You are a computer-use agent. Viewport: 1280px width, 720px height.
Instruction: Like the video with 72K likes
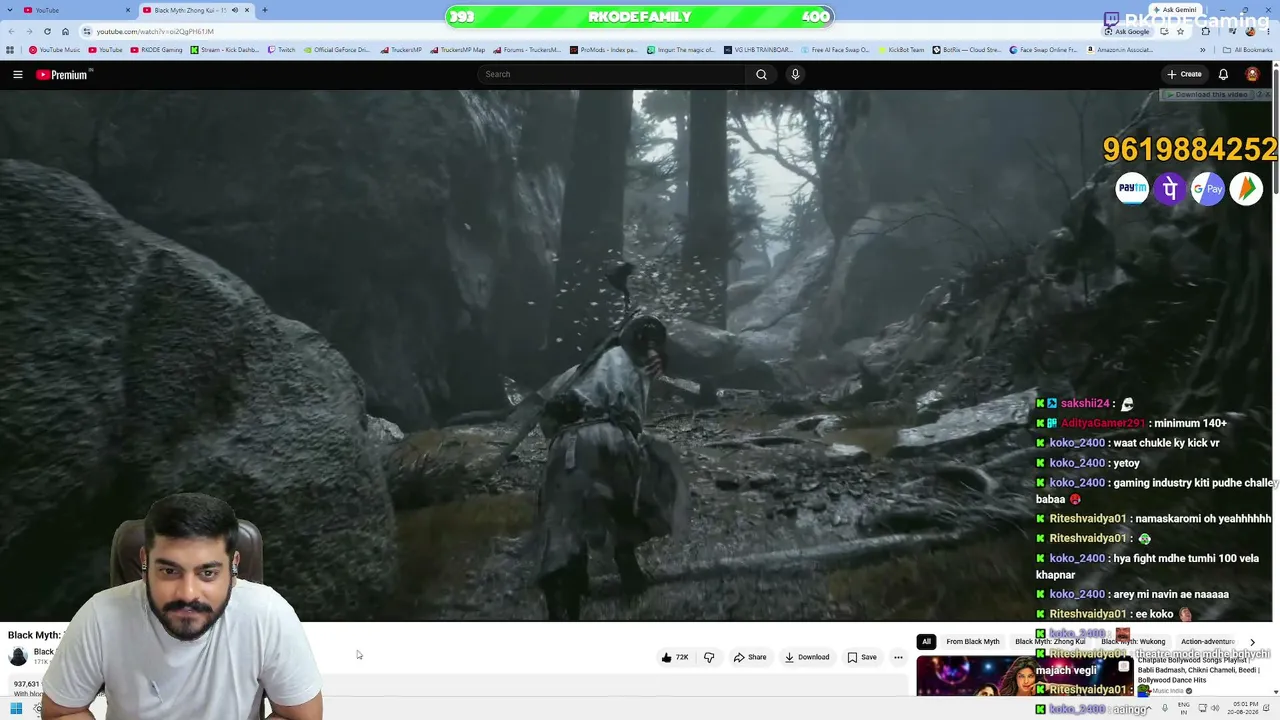tap(675, 657)
